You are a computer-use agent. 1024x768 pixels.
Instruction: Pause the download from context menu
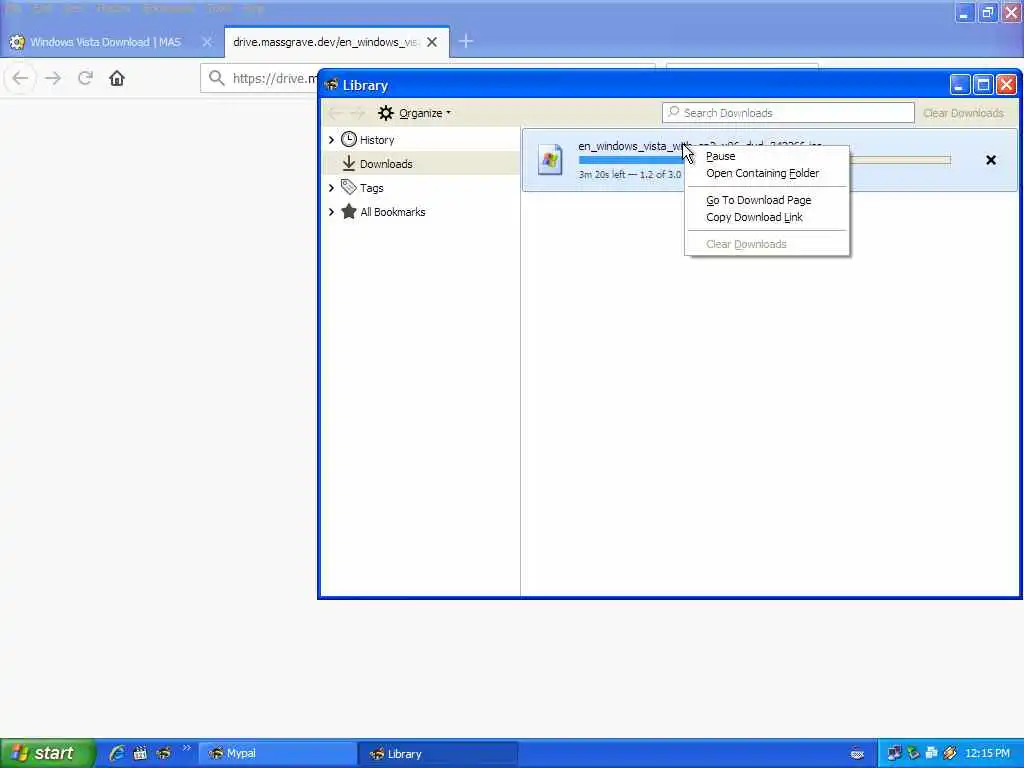720,156
